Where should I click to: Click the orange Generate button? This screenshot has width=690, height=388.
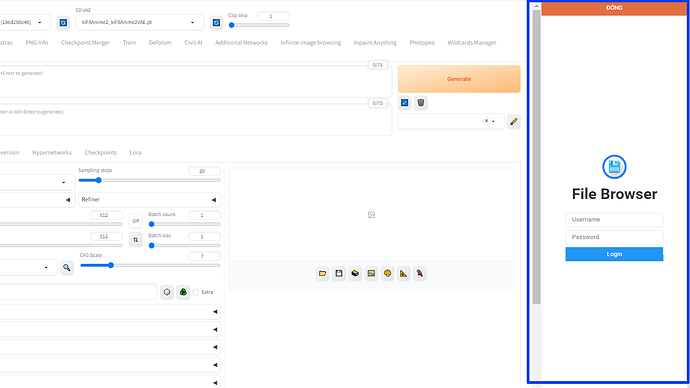click(459, 79)
